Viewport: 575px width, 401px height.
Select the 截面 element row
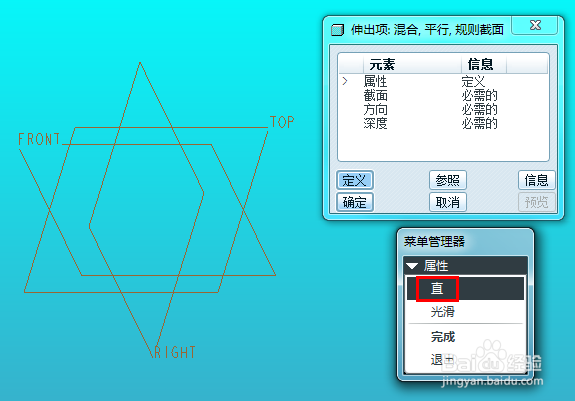click(443, 95)
